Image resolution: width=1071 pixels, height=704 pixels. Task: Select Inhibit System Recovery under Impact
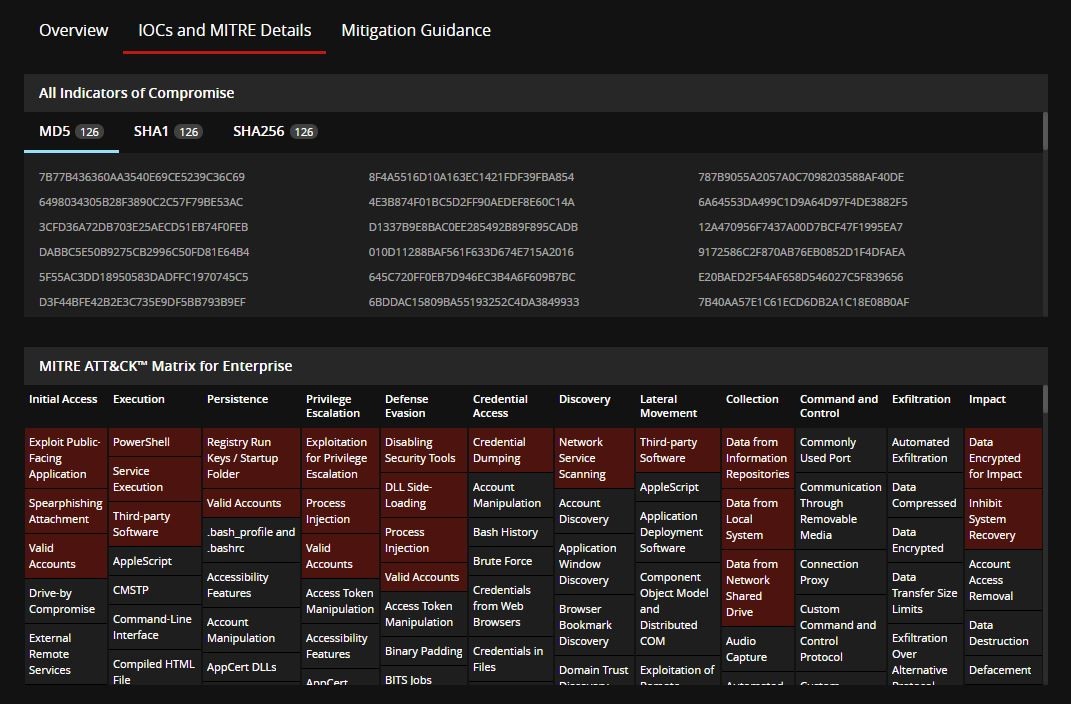(x=1001, y=527)
